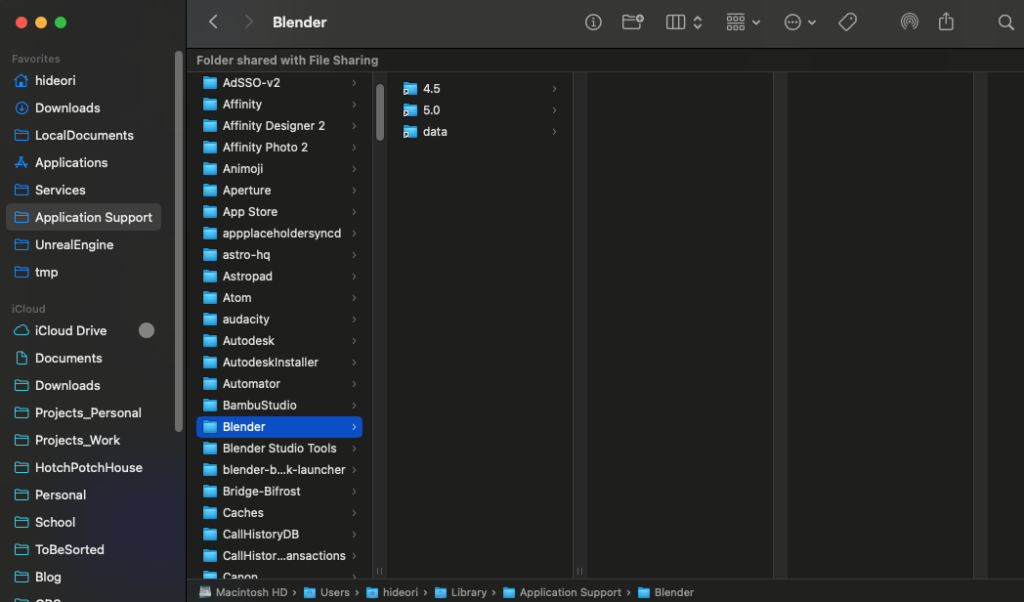Screen dimensions: 1024x602
Task: Click the iCloud Drive status indicator
Action: coord(146,331)
